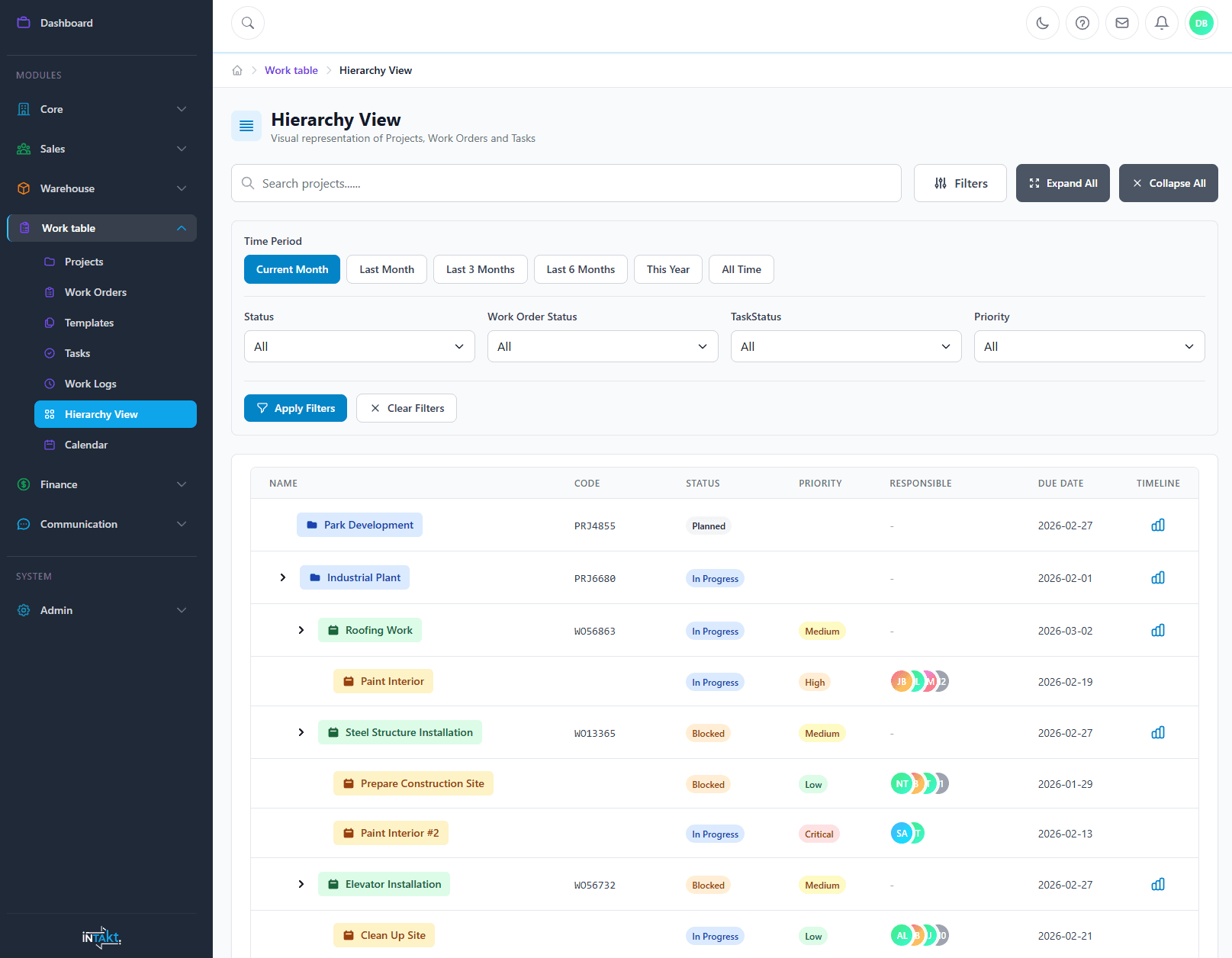Open the Work Order Status dropdown
This screenshot has height=958, width=1232.
click(602, 346)
